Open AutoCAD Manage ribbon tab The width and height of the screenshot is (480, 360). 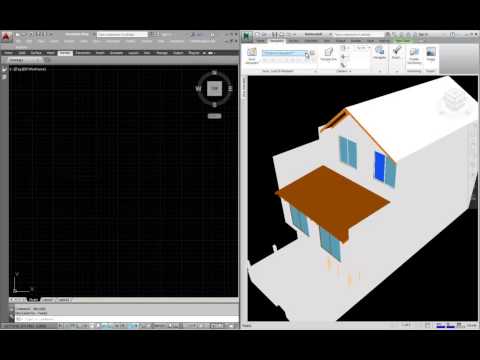[162, 53]
